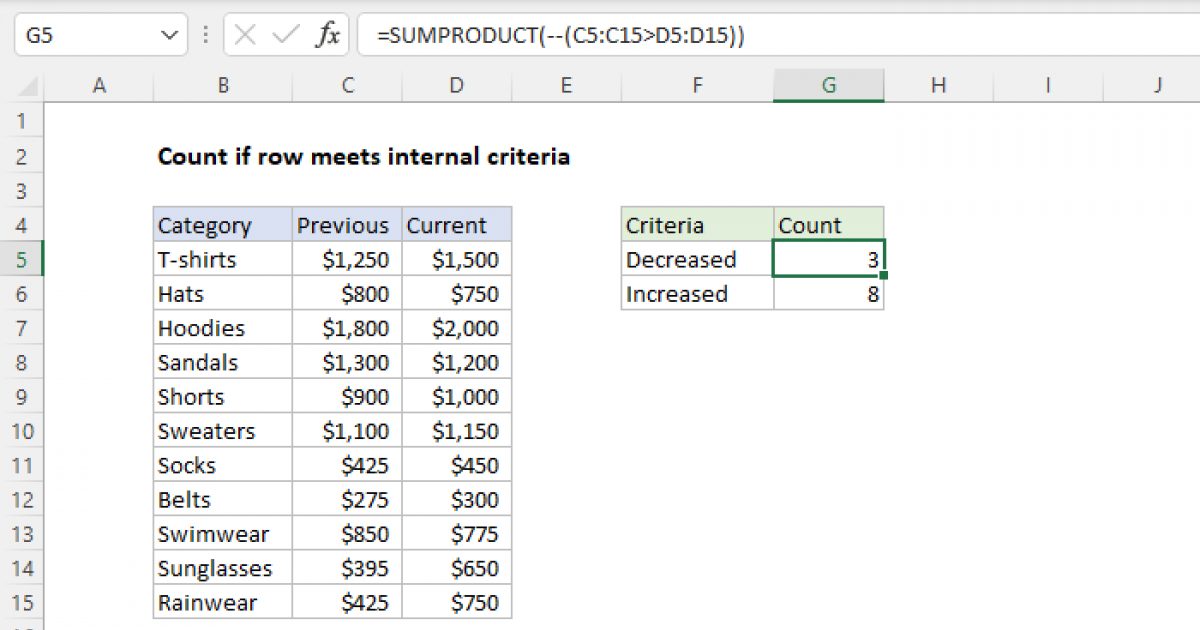Click row 5 header
The width and height of the screenshot is (1200, 630).
click(22, 259)
